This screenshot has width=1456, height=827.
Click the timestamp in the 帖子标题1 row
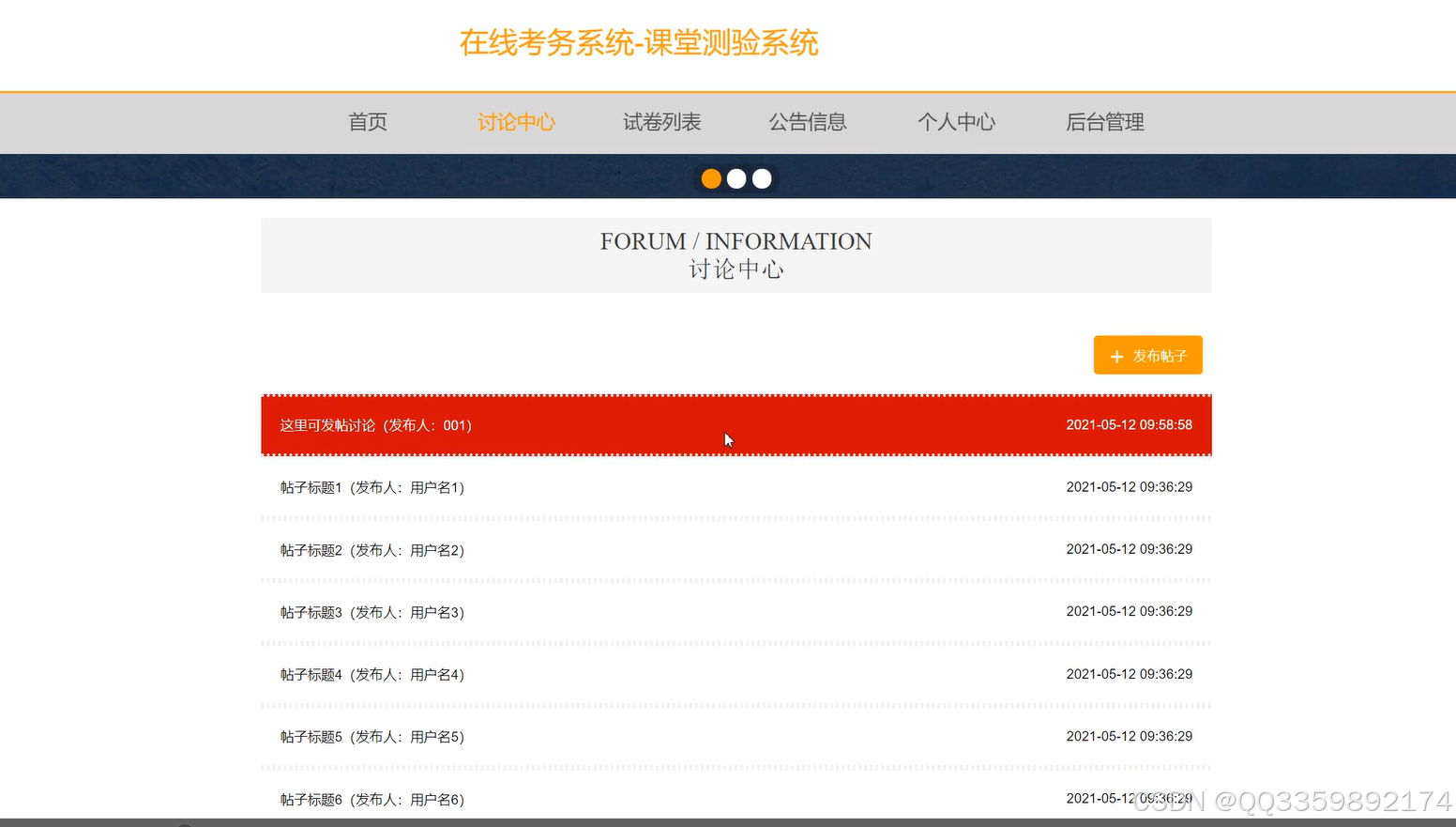coord(1129,487)
